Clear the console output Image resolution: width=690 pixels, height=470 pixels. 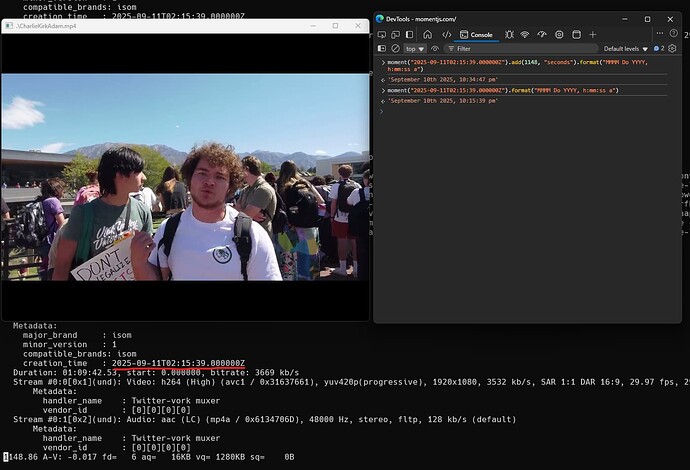(396, 48)
